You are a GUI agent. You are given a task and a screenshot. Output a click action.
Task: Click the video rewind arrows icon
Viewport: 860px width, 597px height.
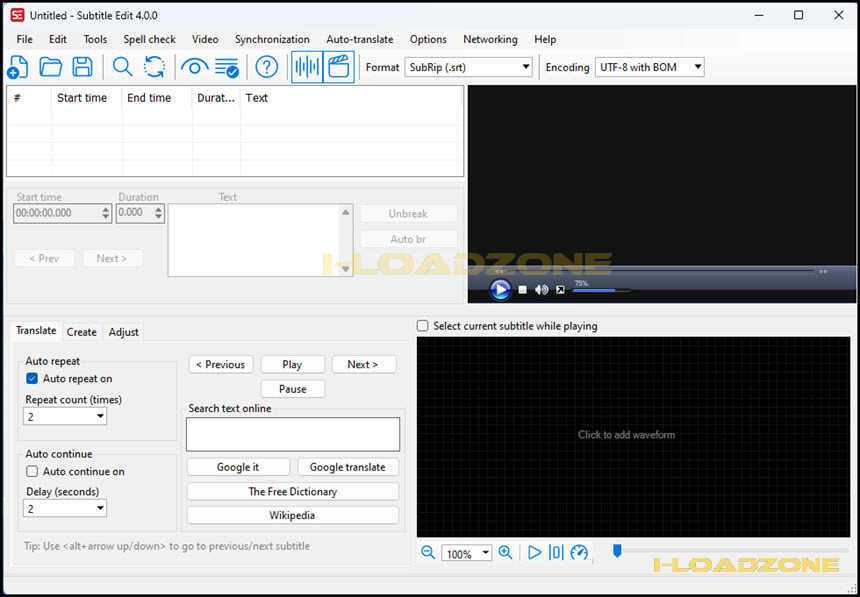point(499,272)
